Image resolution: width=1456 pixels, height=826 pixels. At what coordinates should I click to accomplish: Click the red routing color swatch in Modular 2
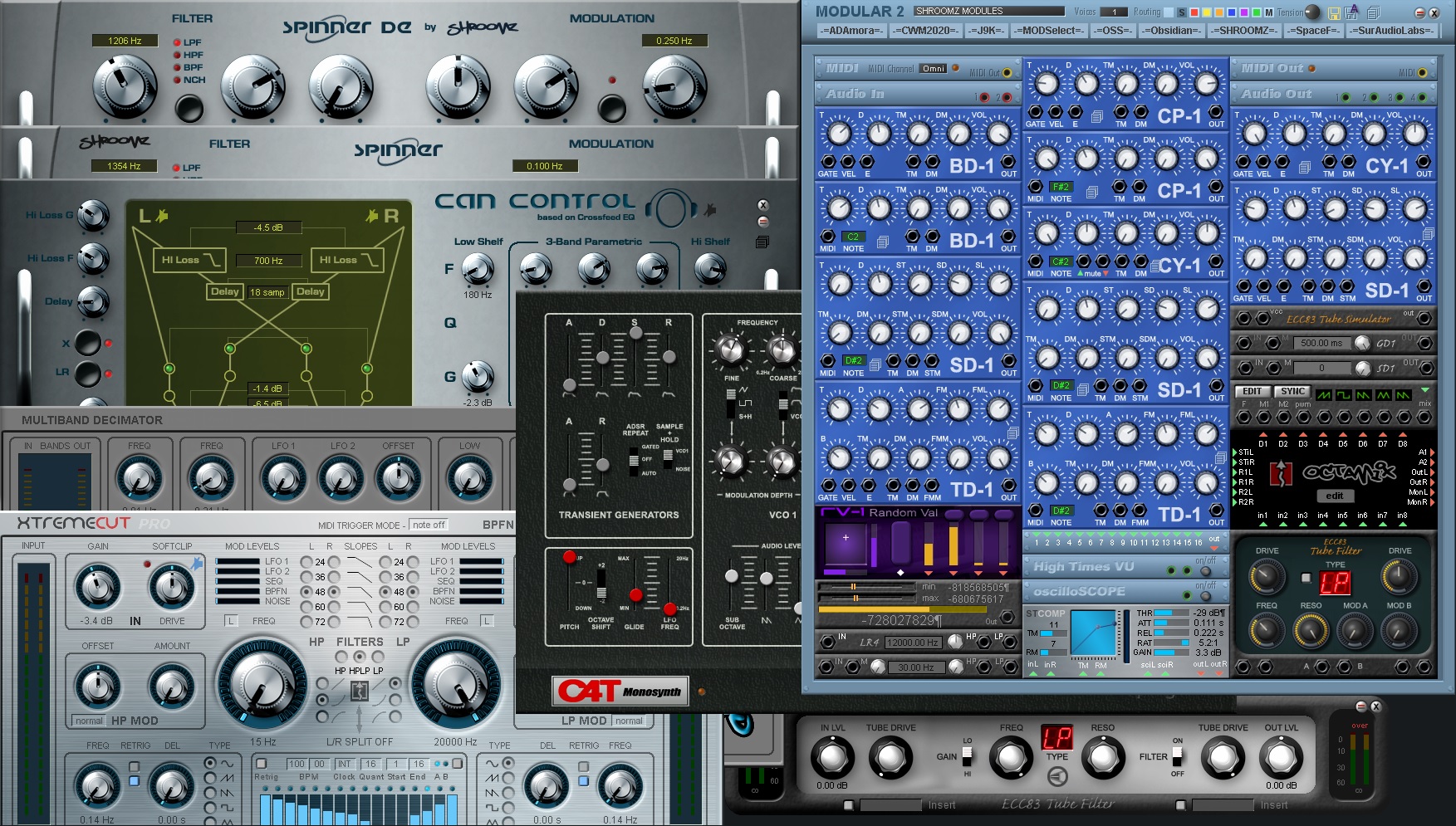click(1194, 12)
